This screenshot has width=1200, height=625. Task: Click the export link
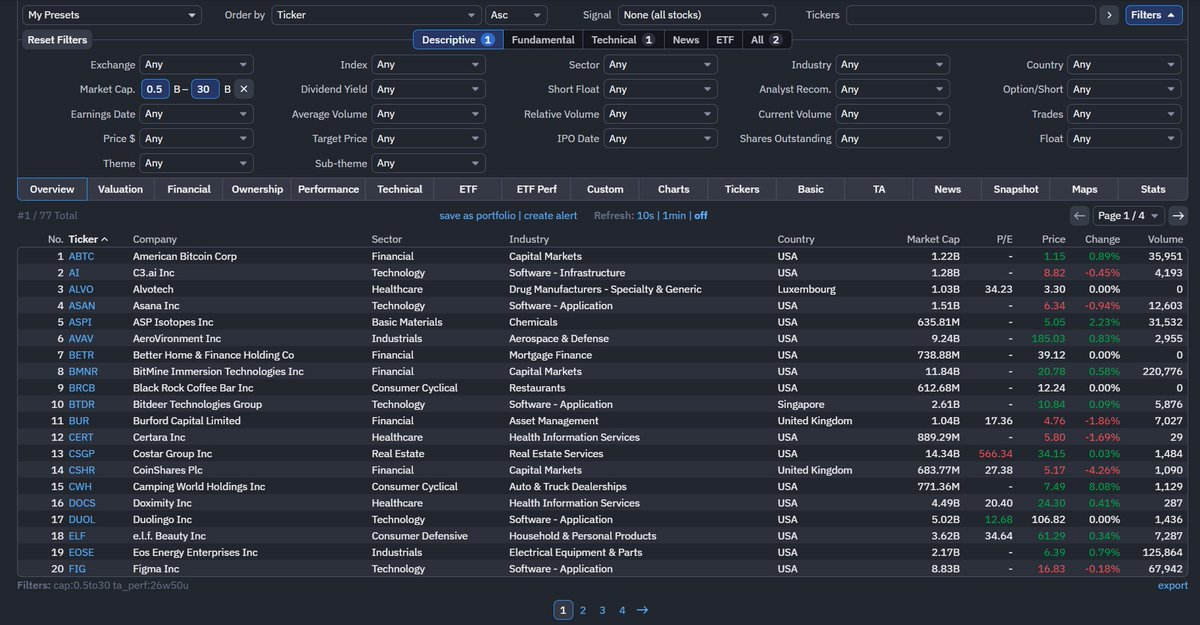coord(1173,586)
